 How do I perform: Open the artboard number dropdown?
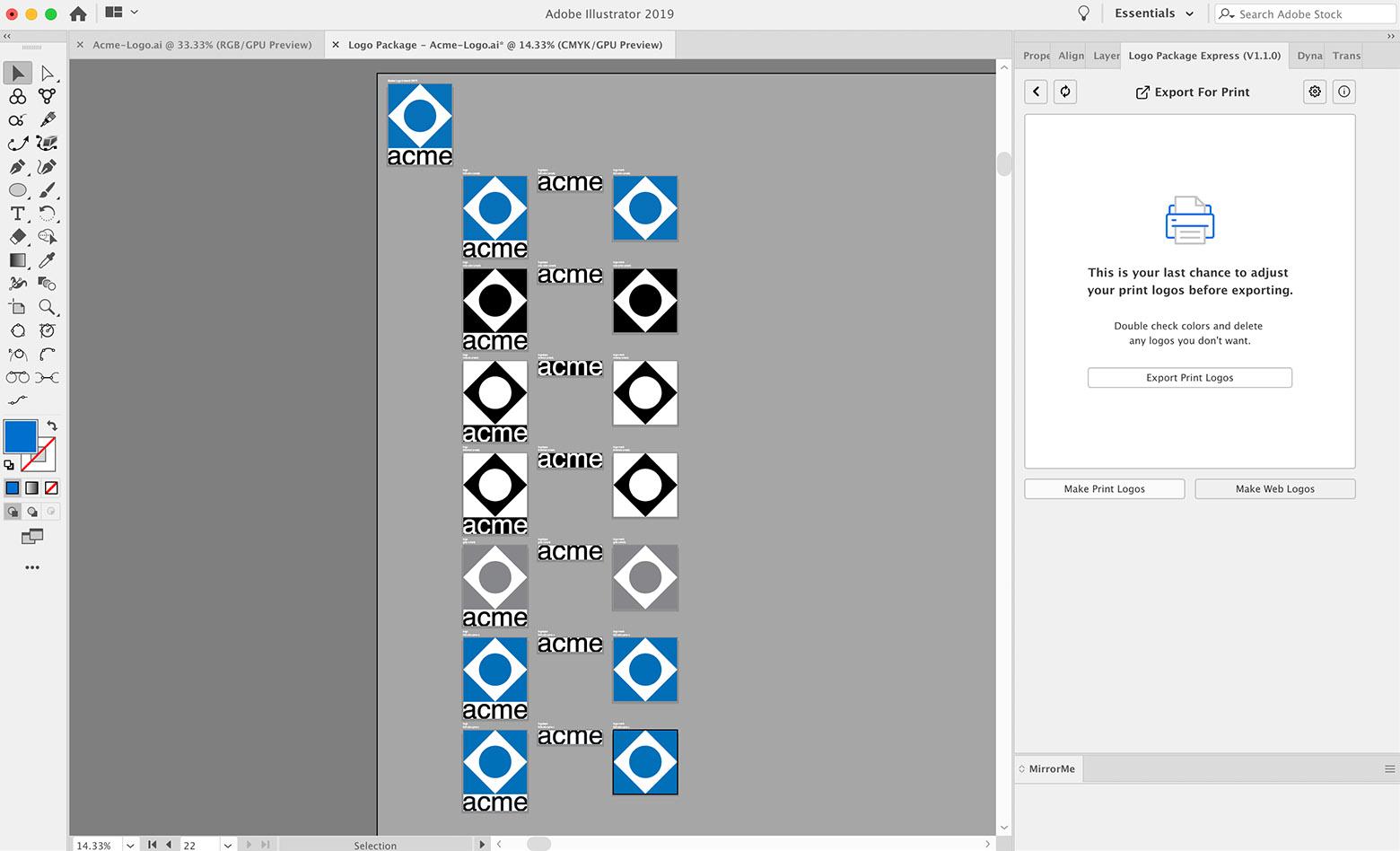pos(228,845)
